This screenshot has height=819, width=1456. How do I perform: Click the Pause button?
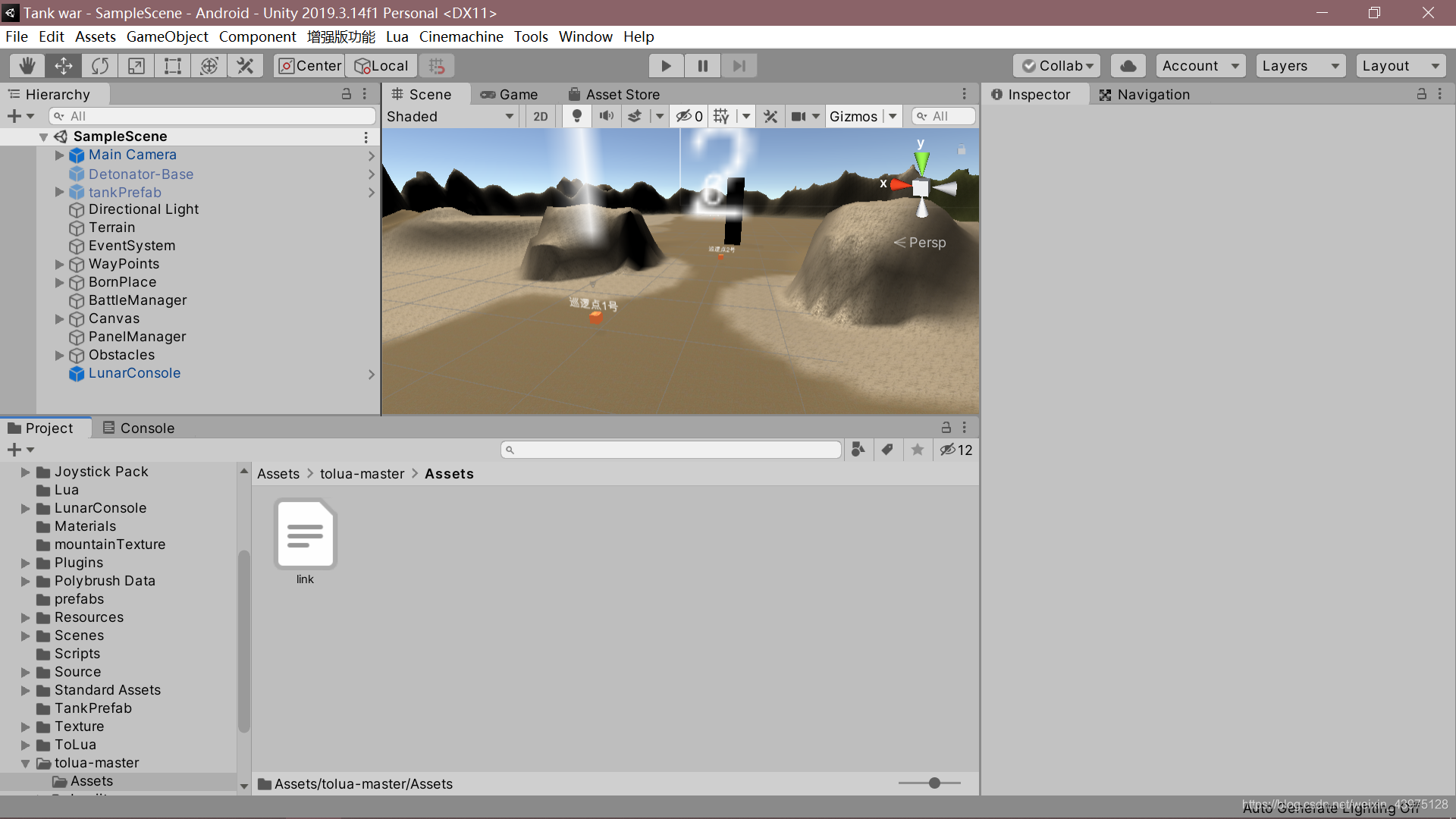pyautogui.click(x=702, y=66)
